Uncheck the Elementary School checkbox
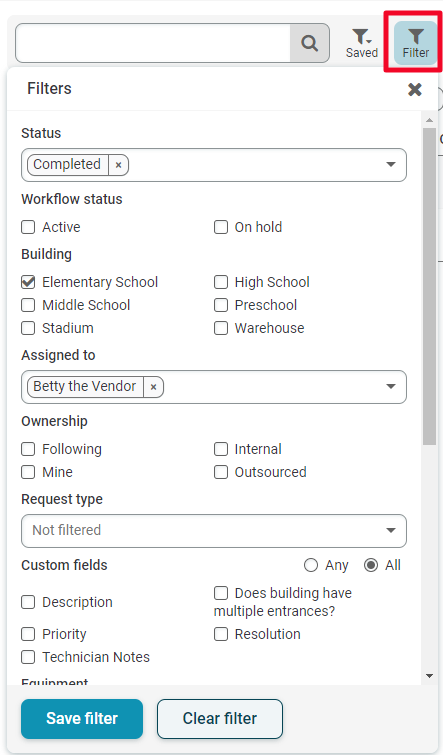The height and width of the screenshot is (755, 443). click(28, 282)
